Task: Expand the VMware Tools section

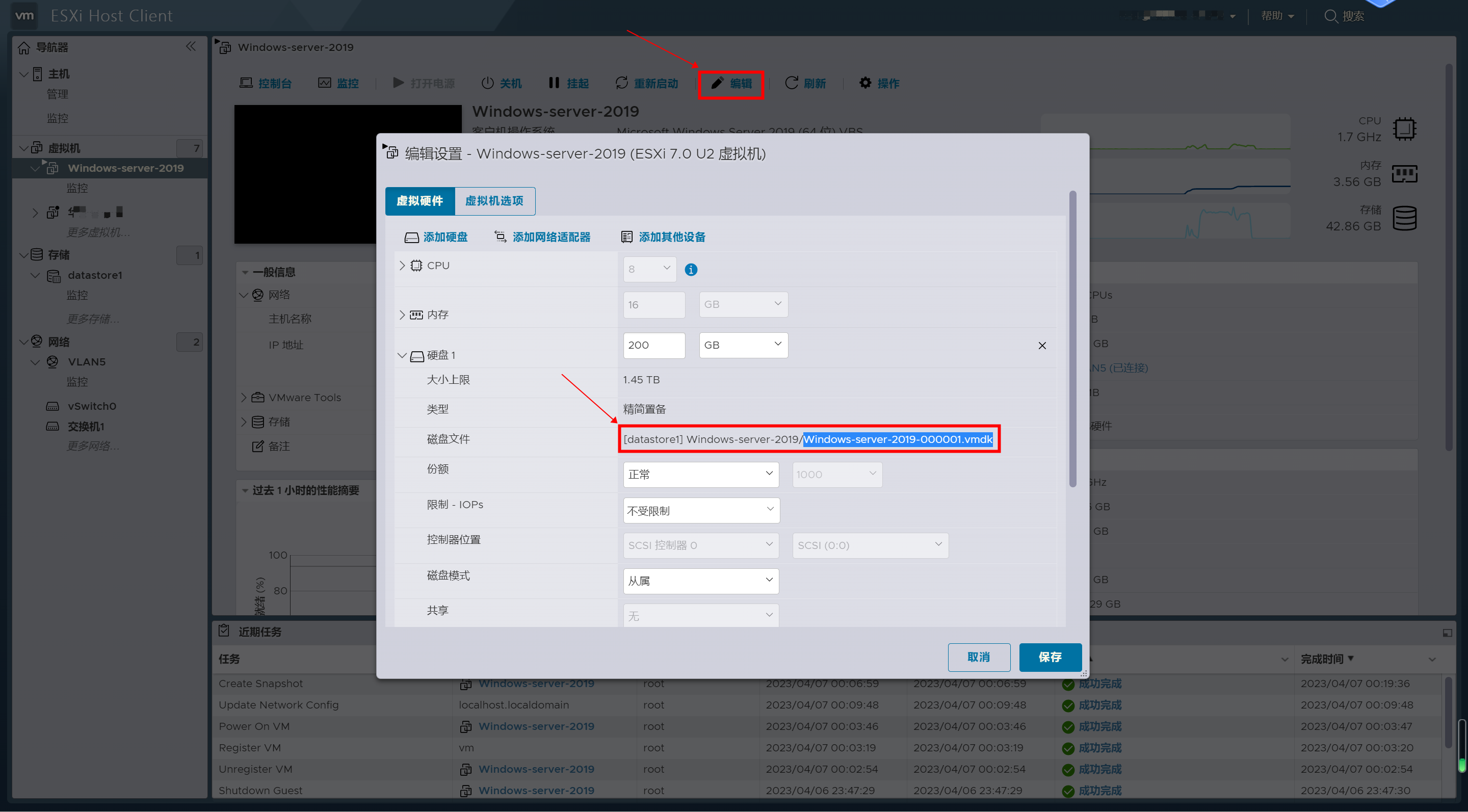Action: tap(244, 398)
